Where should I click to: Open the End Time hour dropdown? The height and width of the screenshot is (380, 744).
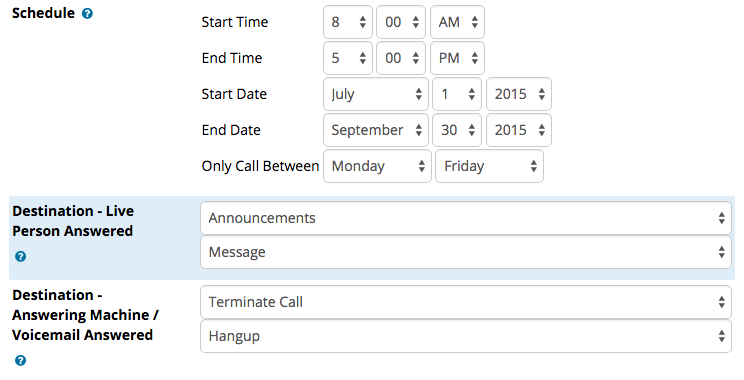coord(348,58)
